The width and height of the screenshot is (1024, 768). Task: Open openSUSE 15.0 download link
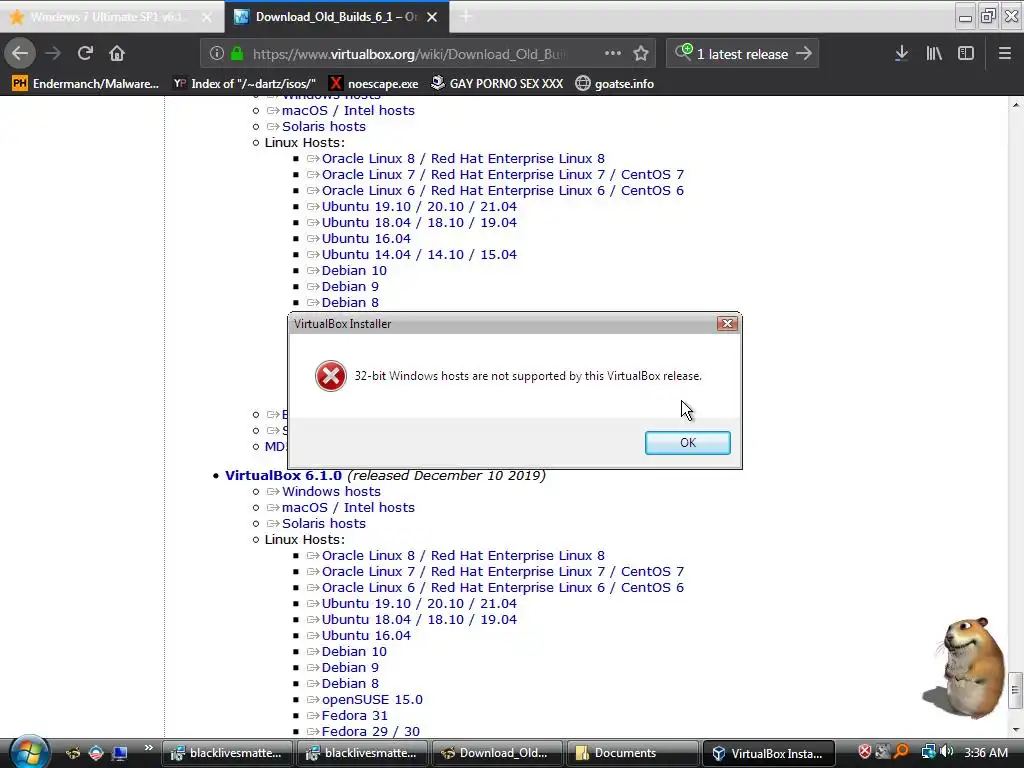pyautogui.click(x=372, y=699)
